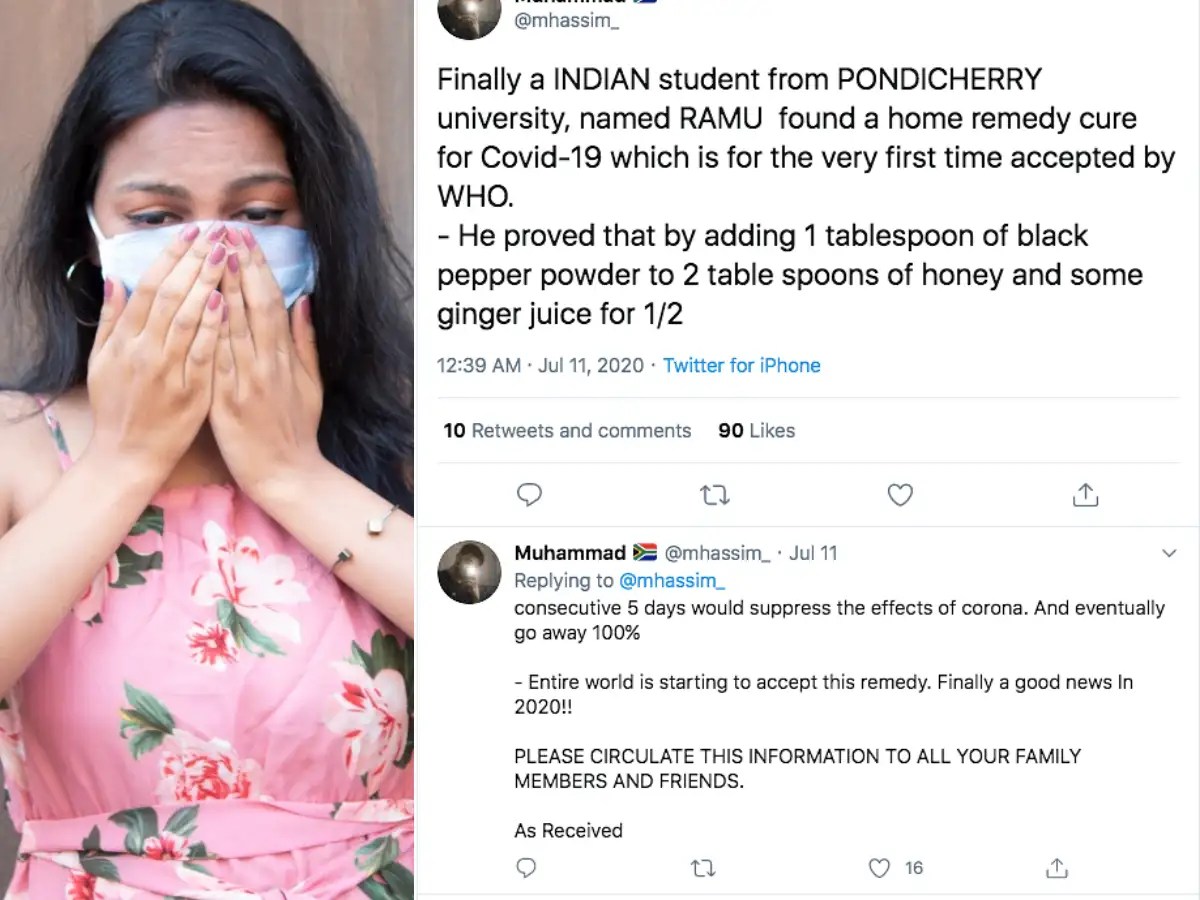Click the Jul 11 timestamp on the reply
1200x900 pixels.
tap(813, 552)
